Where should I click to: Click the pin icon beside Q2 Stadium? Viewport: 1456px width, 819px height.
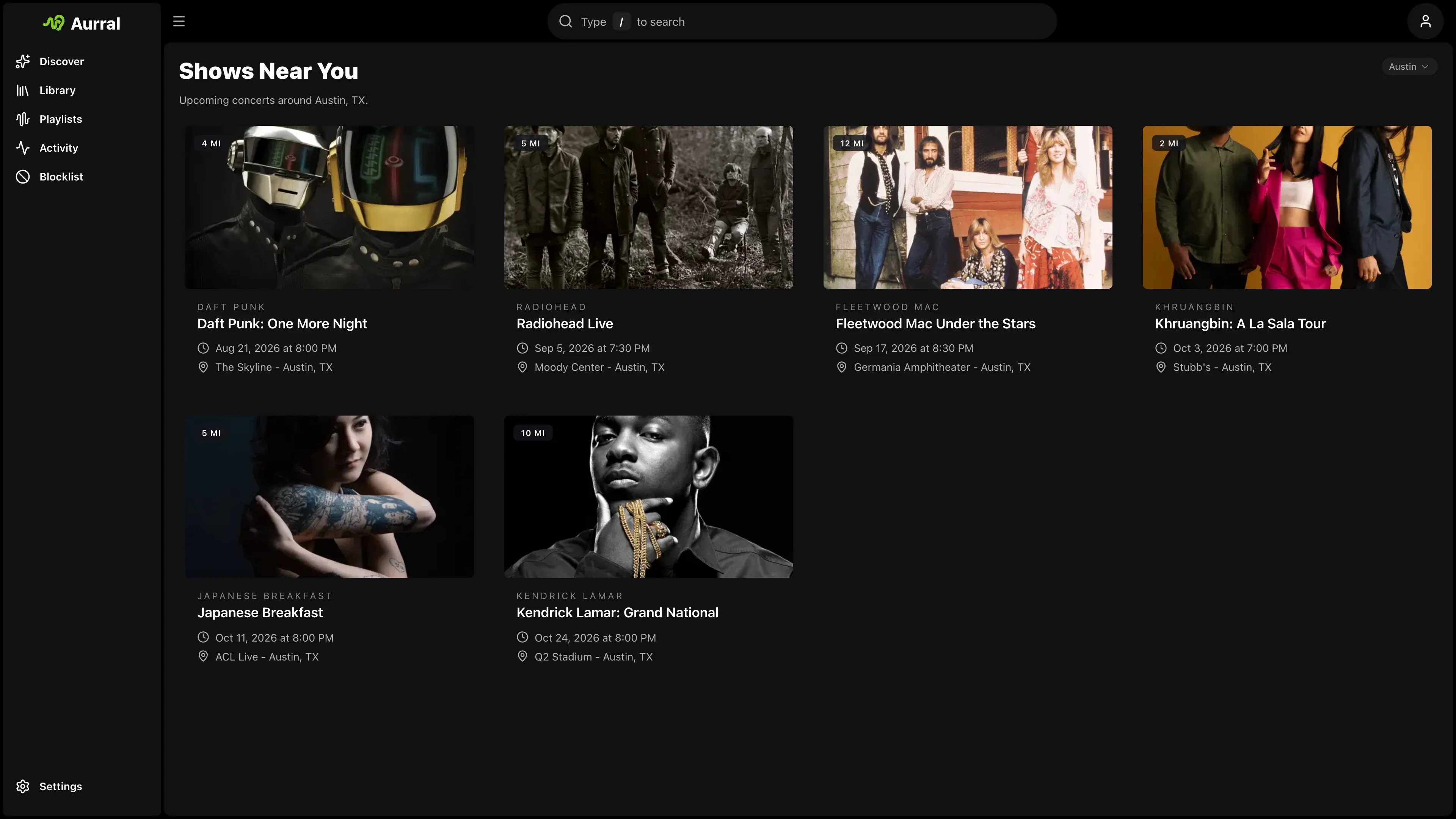(x=522, y=657)
